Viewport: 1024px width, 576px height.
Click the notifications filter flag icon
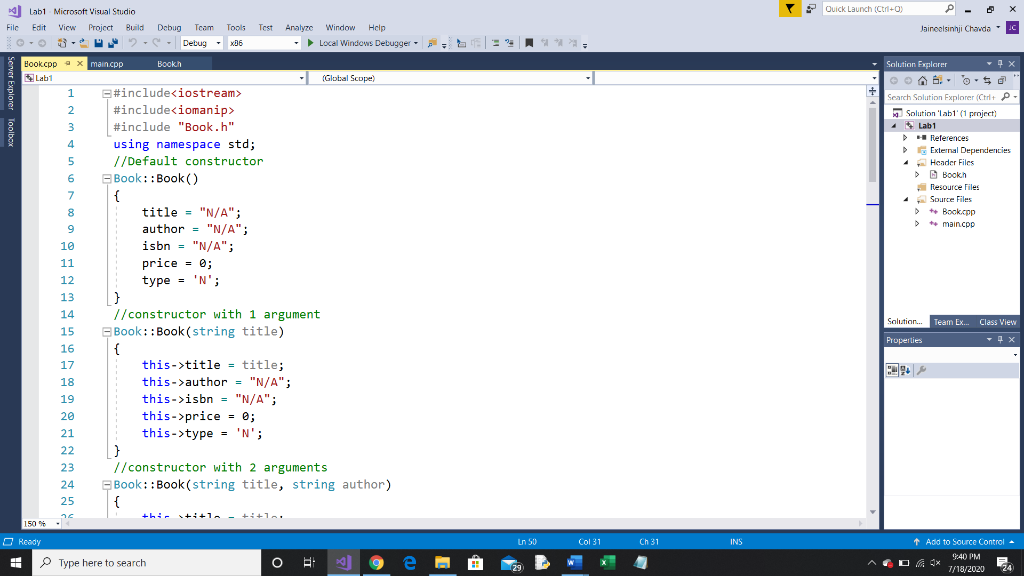tap(790, 8)
